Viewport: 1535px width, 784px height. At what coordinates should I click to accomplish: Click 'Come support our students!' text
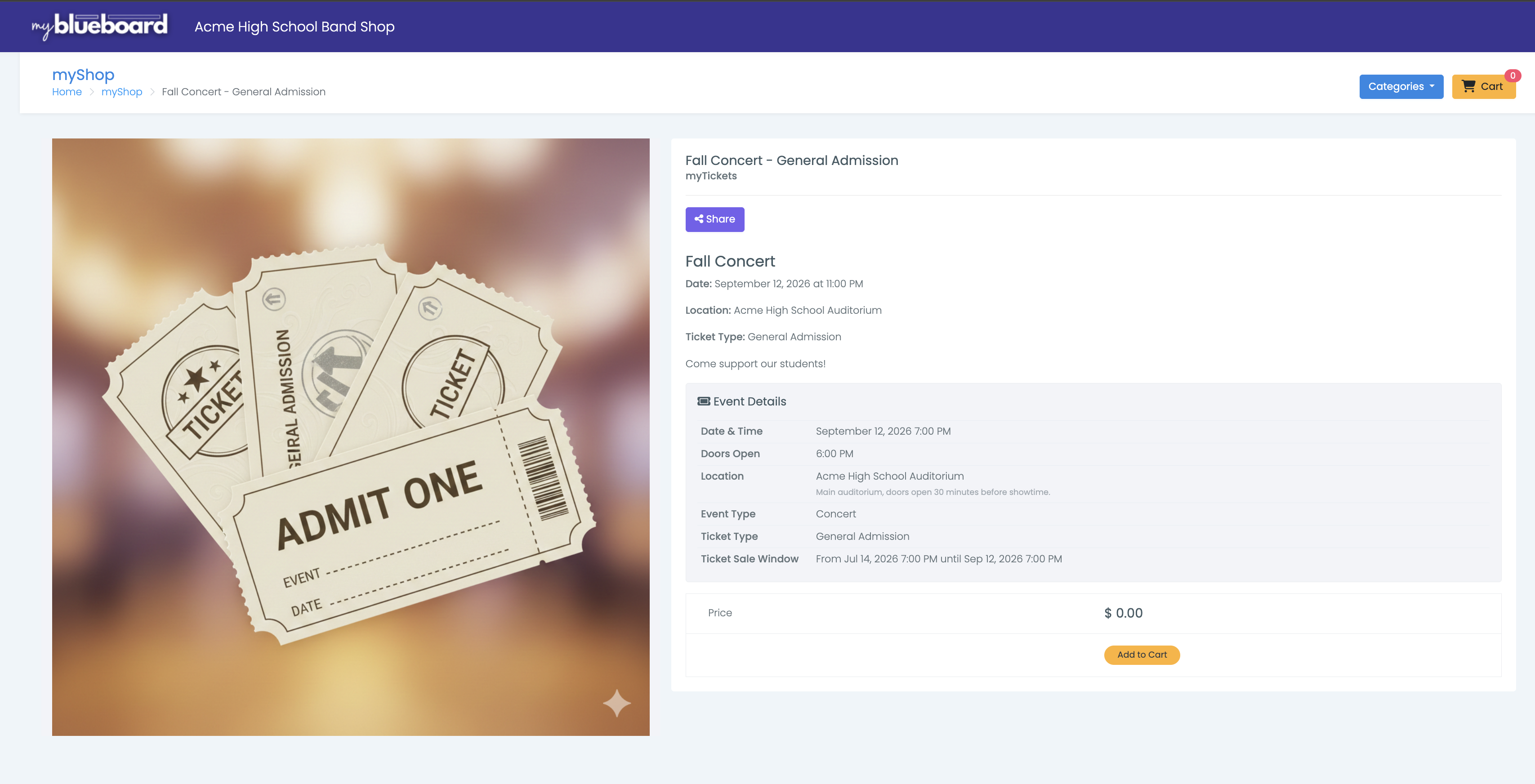[x=755, y=364]
